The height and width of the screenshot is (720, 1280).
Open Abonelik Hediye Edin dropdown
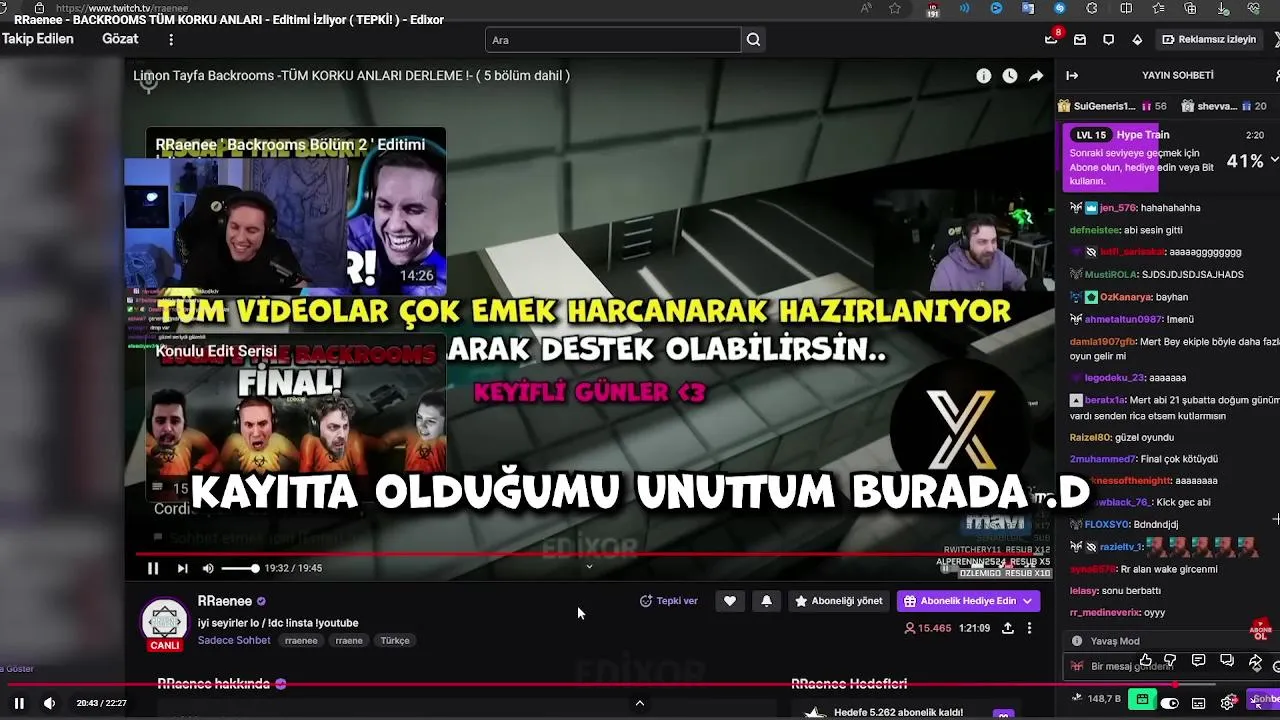click(x=968, y=601)
